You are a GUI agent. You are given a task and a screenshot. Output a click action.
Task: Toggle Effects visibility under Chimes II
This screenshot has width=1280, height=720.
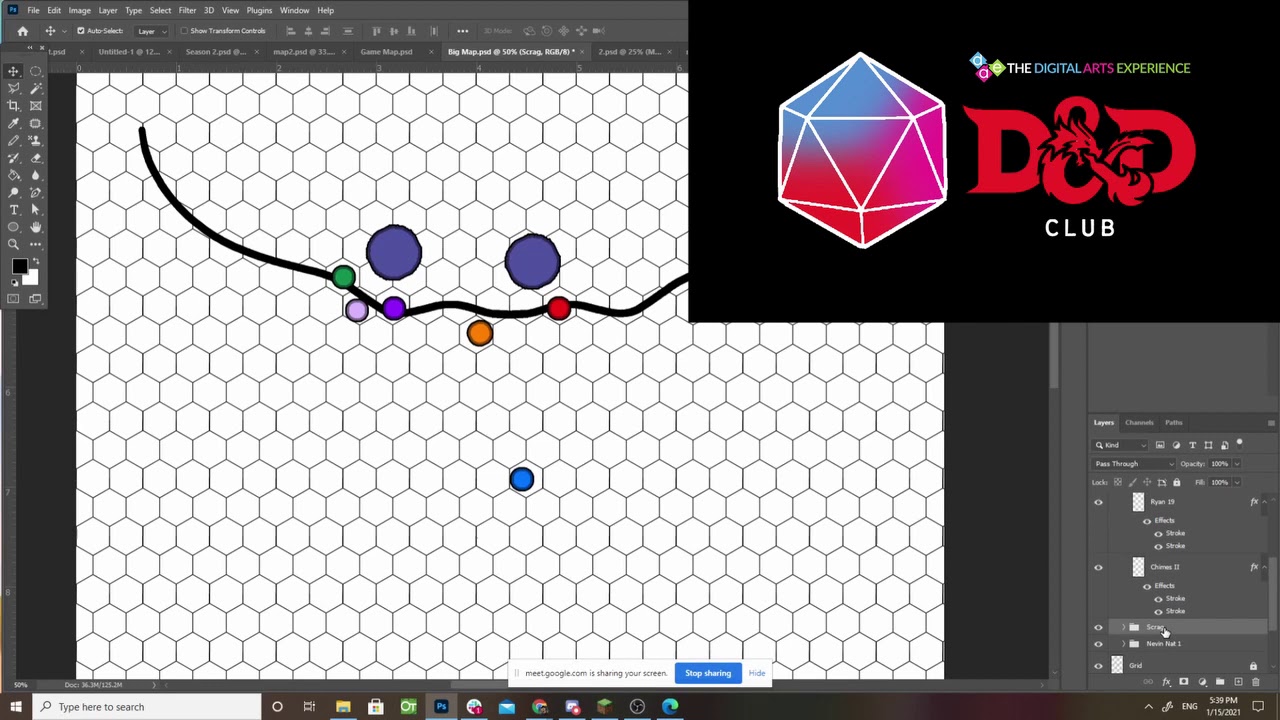tap(1147, 586)
